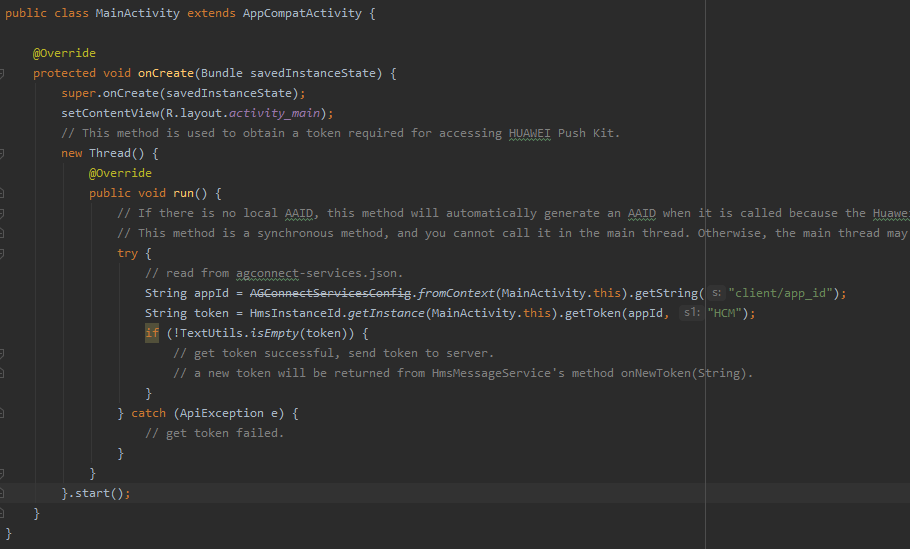Fold the new Thread() block in gutter
The image size is (910, 549).
pos(3,153)
